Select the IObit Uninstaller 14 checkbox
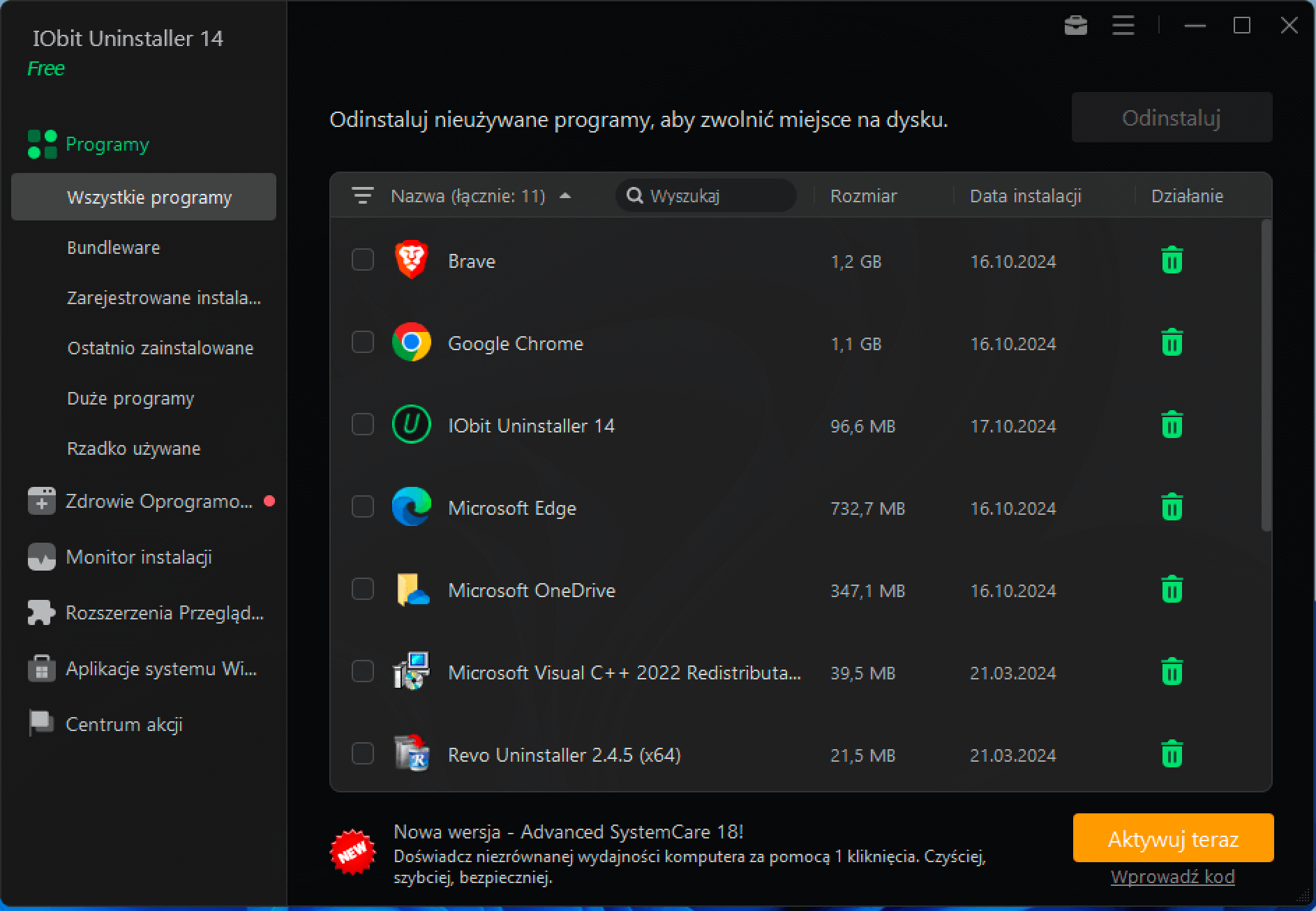The width and height of the screenshot is (1316, 911). coord(363,425)
